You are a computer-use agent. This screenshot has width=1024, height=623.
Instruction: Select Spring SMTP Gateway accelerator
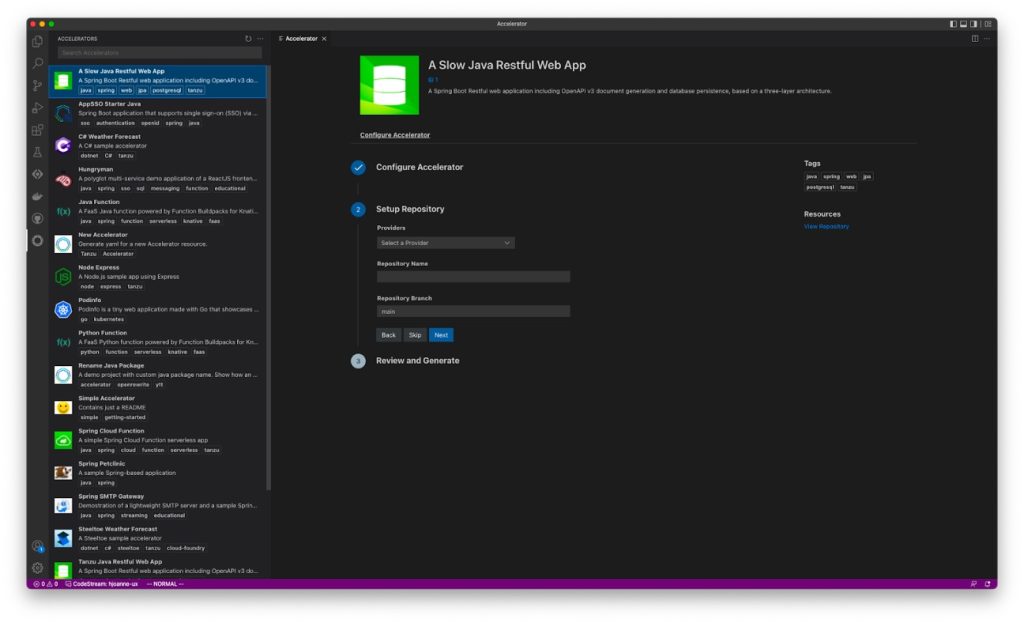click(x=158, y=505)
